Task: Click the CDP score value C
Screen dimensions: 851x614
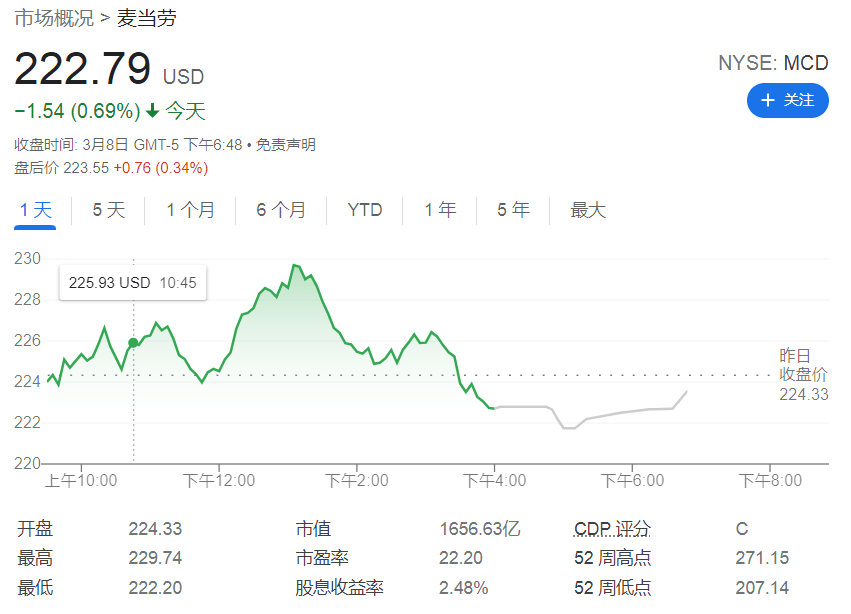Action: pyautogui.click(x=742, y=529)
